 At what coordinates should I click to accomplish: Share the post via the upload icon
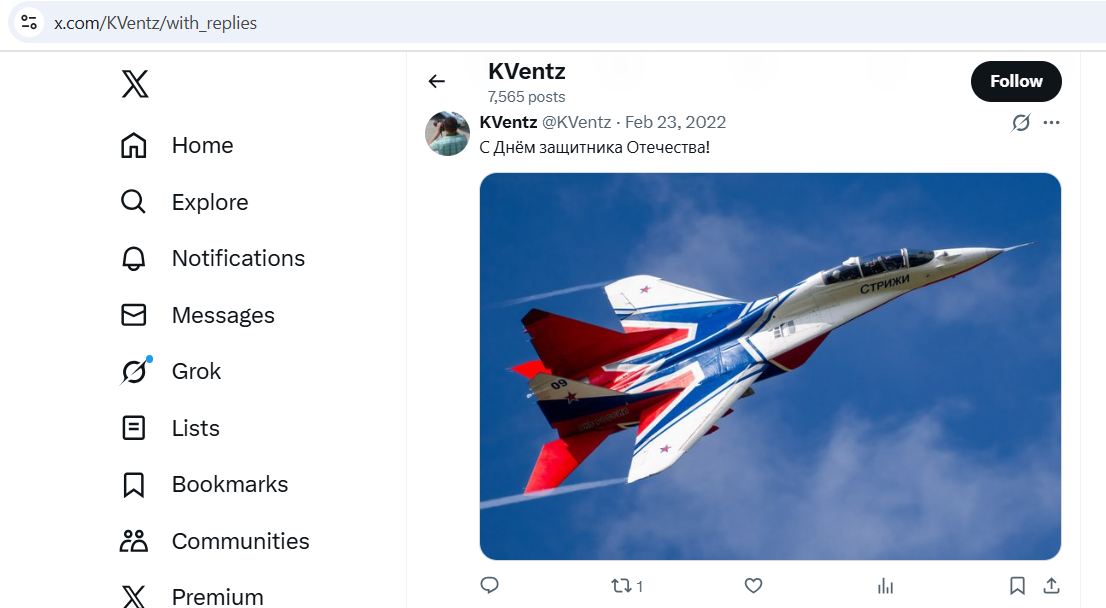pos(1051,585)
